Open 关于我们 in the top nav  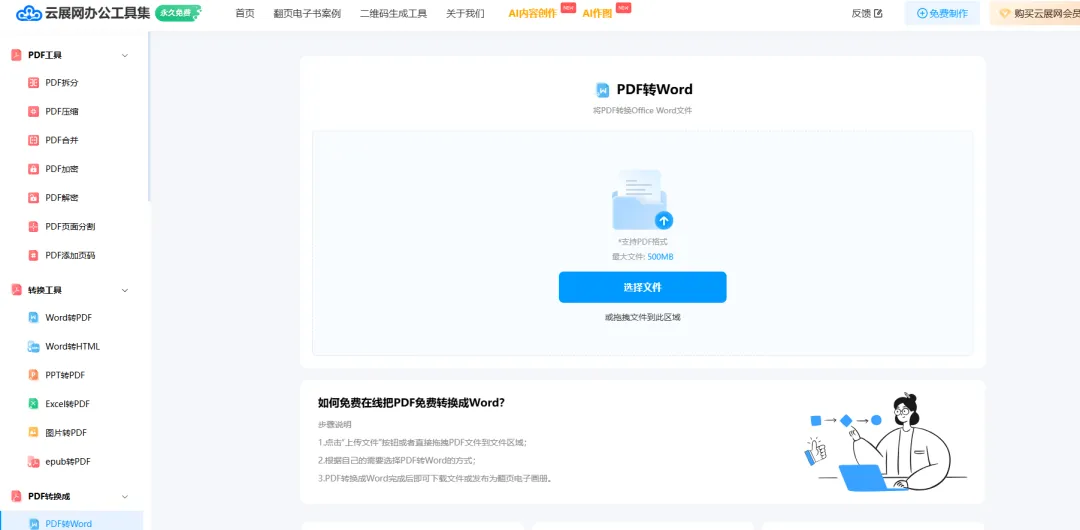(x=465, y=13)
